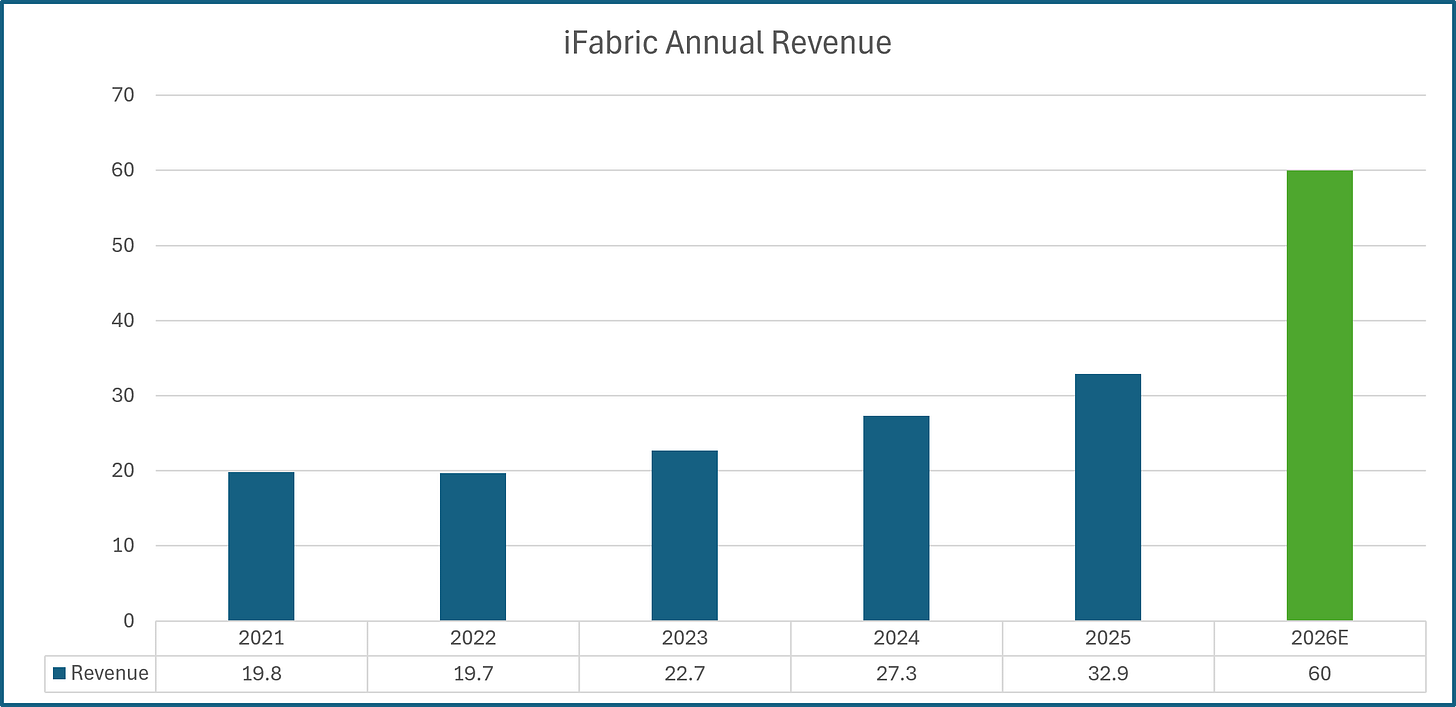Screen dimensions: 1456x707
Task: Click the y-axis label 20
Action: coord(125,471)
